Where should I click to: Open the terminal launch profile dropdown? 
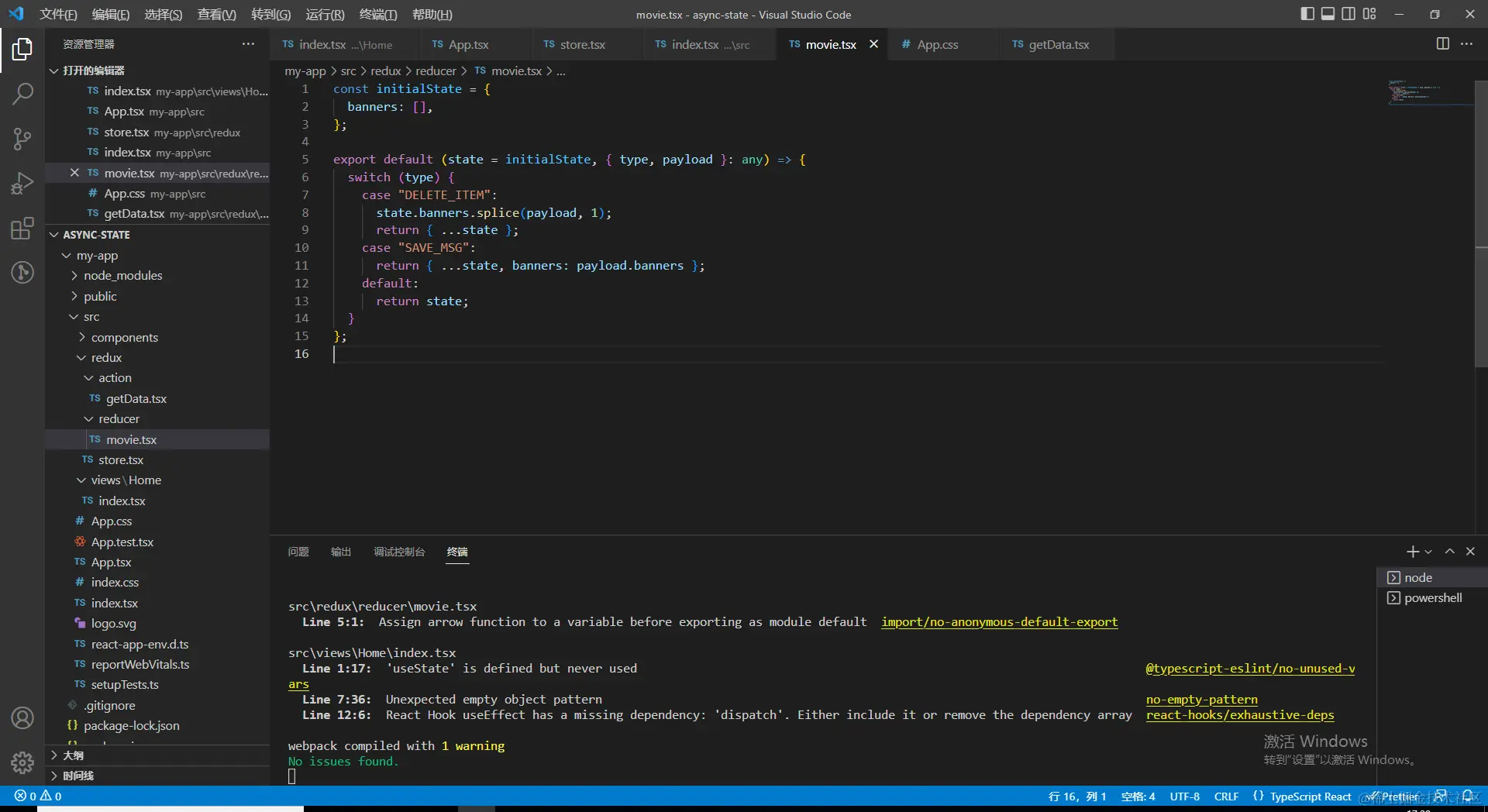click(1428, 552)
